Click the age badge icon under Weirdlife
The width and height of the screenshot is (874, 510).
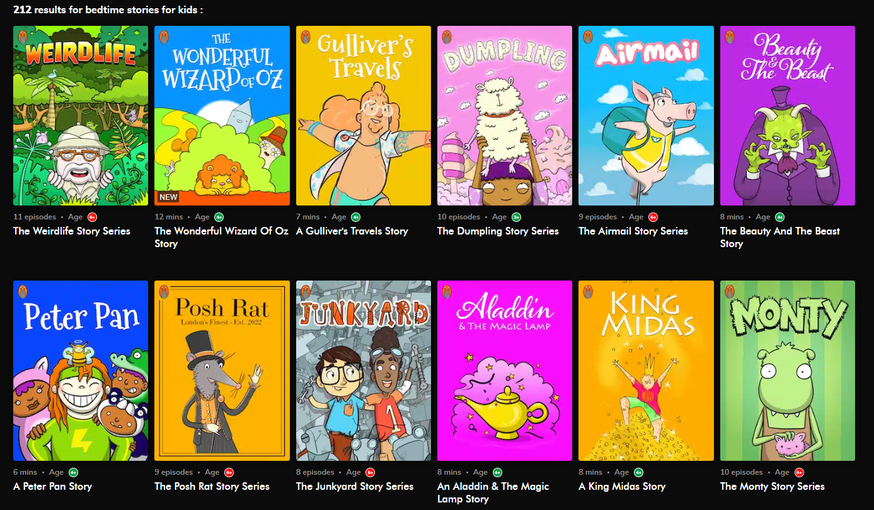92,217
